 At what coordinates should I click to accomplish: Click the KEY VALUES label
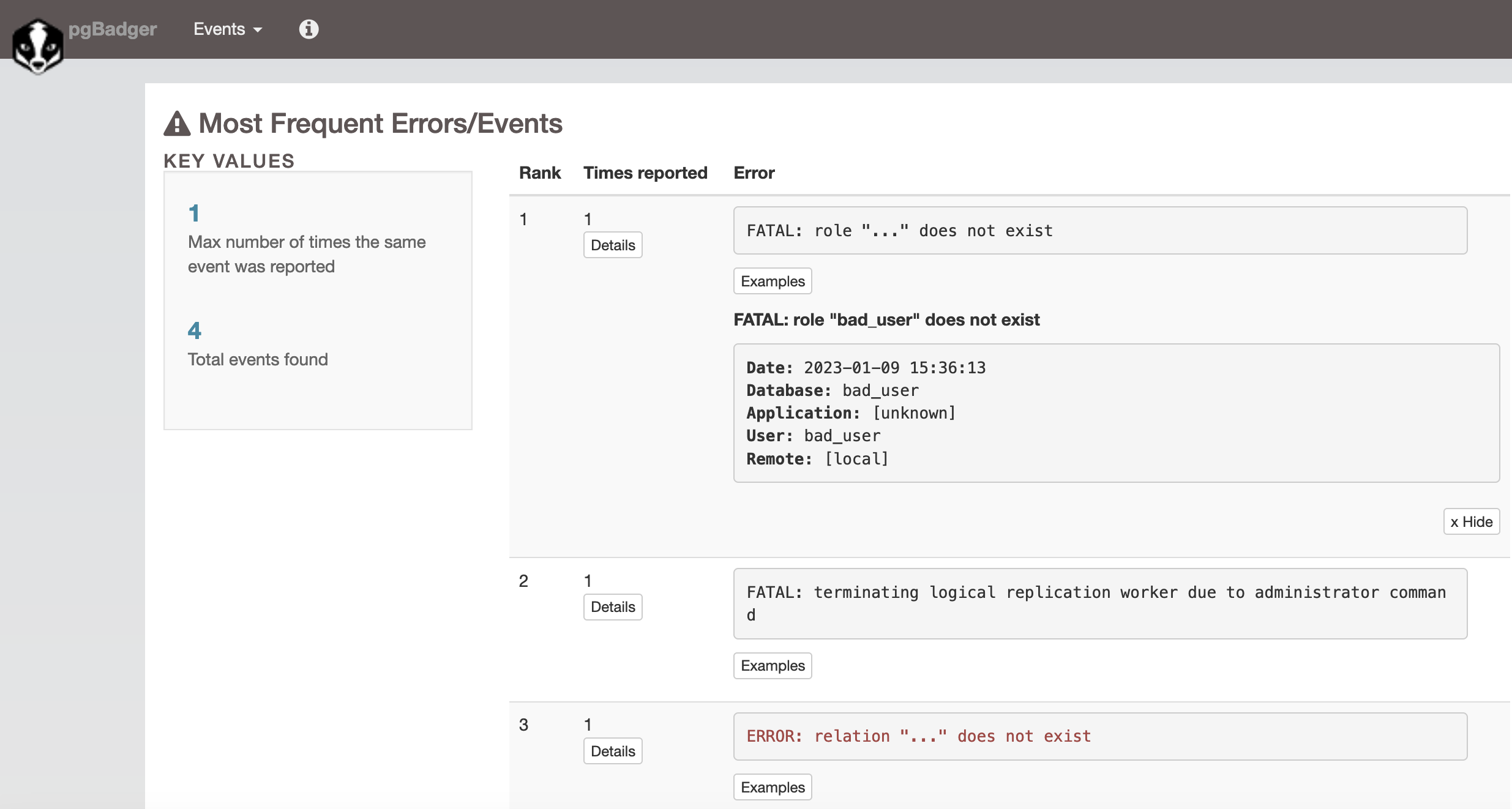pos(229,161)
